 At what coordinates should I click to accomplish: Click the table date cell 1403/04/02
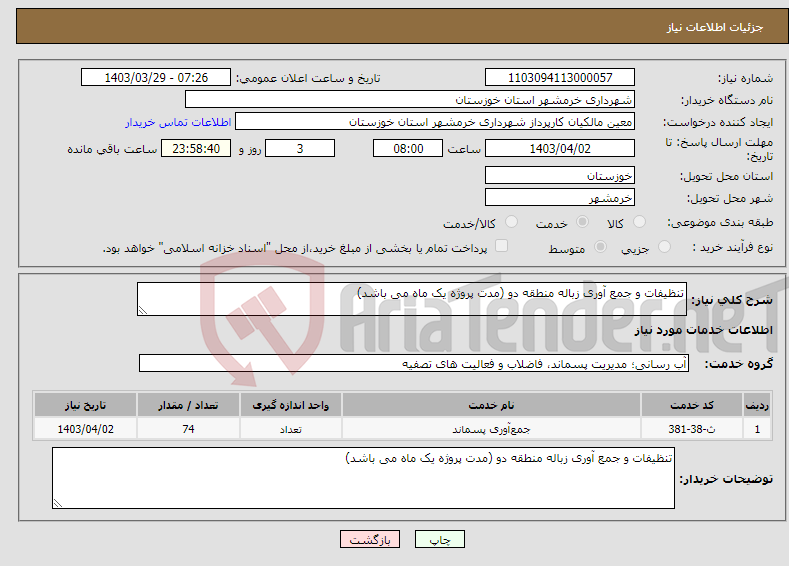tap(85, 429)
